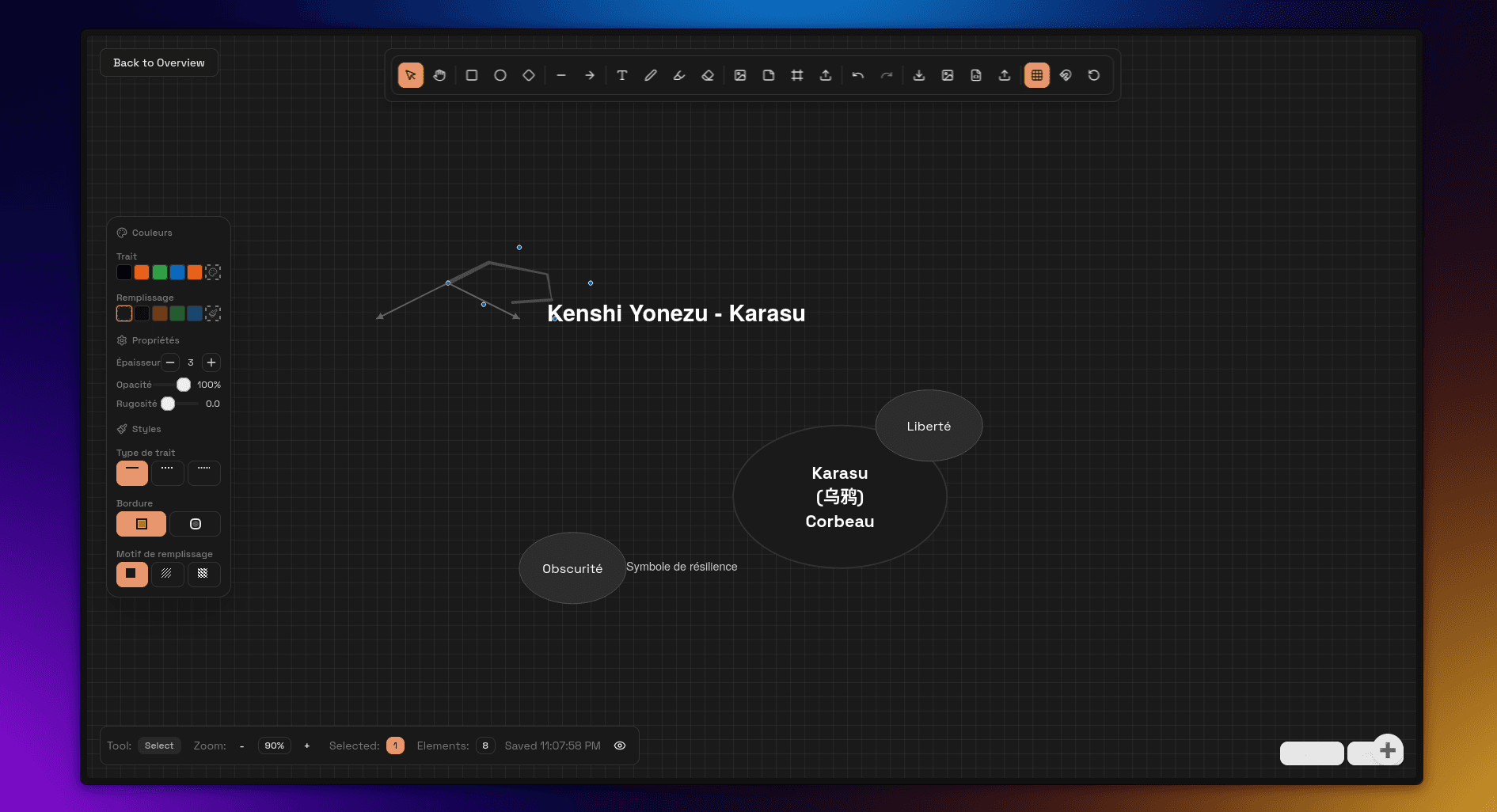
Task: Select the Rectangle shape tool
Action: pyautogui.click(x=472, y=75)
